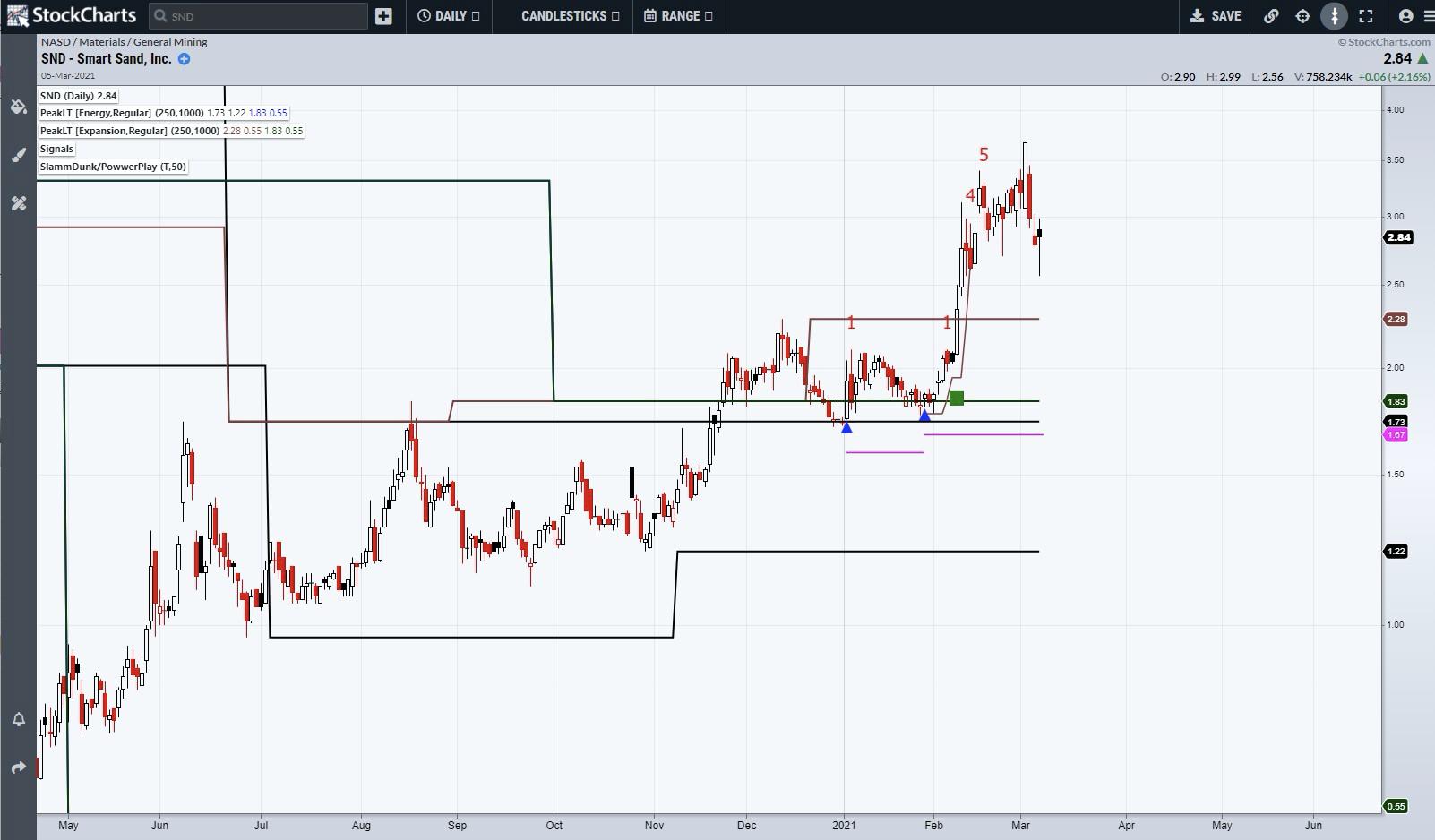Click the clock icon on DAILY
The image size is (1435, 840).
click(x=424, y=16)
